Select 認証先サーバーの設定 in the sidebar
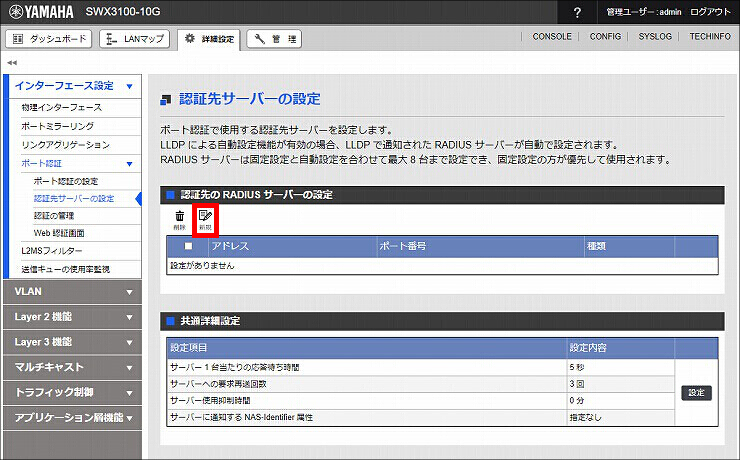 (x=74, y=199)
